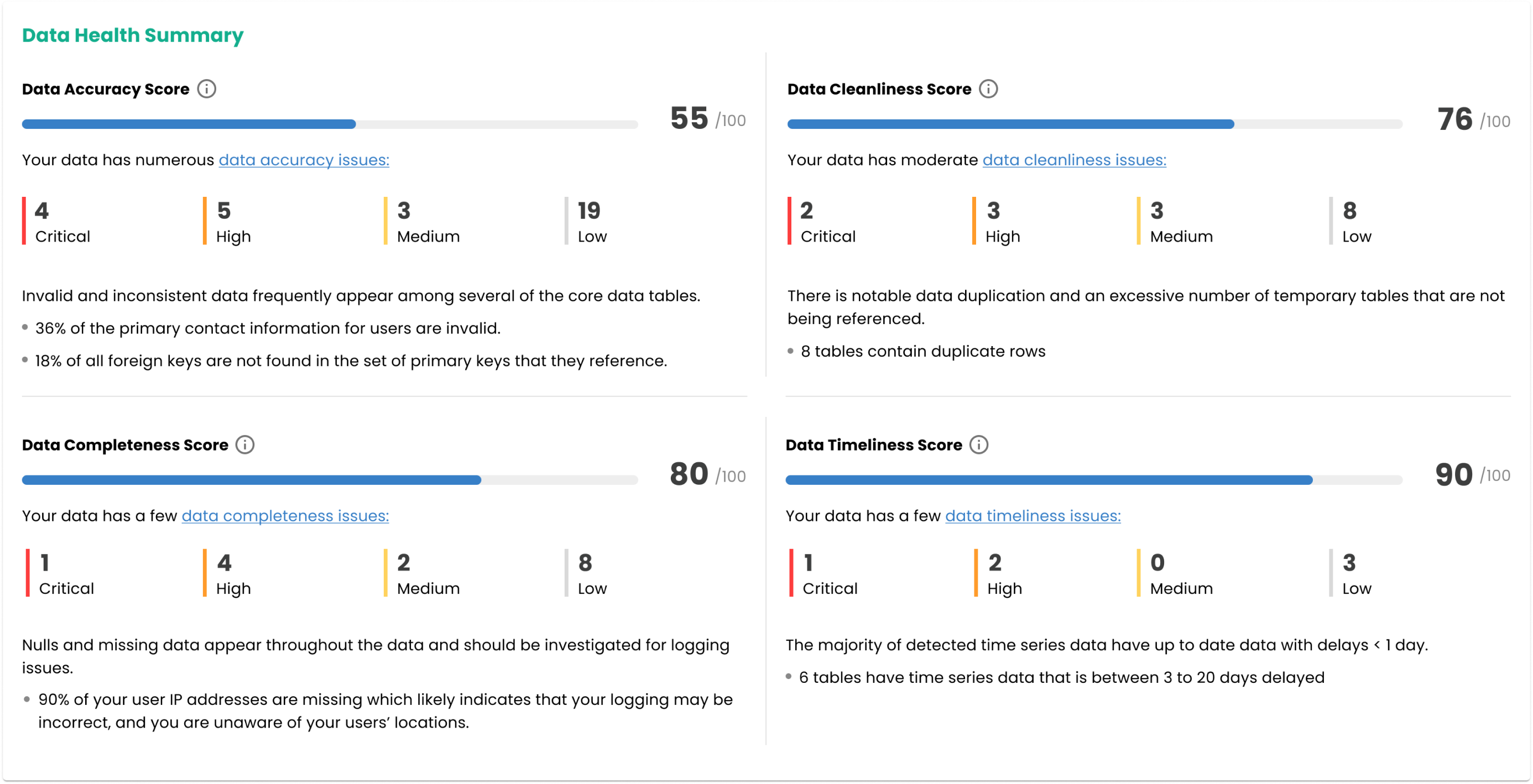Click info icon beside Data Timeliness Score
Screen dimensions: 1533x784
point(979,445)
